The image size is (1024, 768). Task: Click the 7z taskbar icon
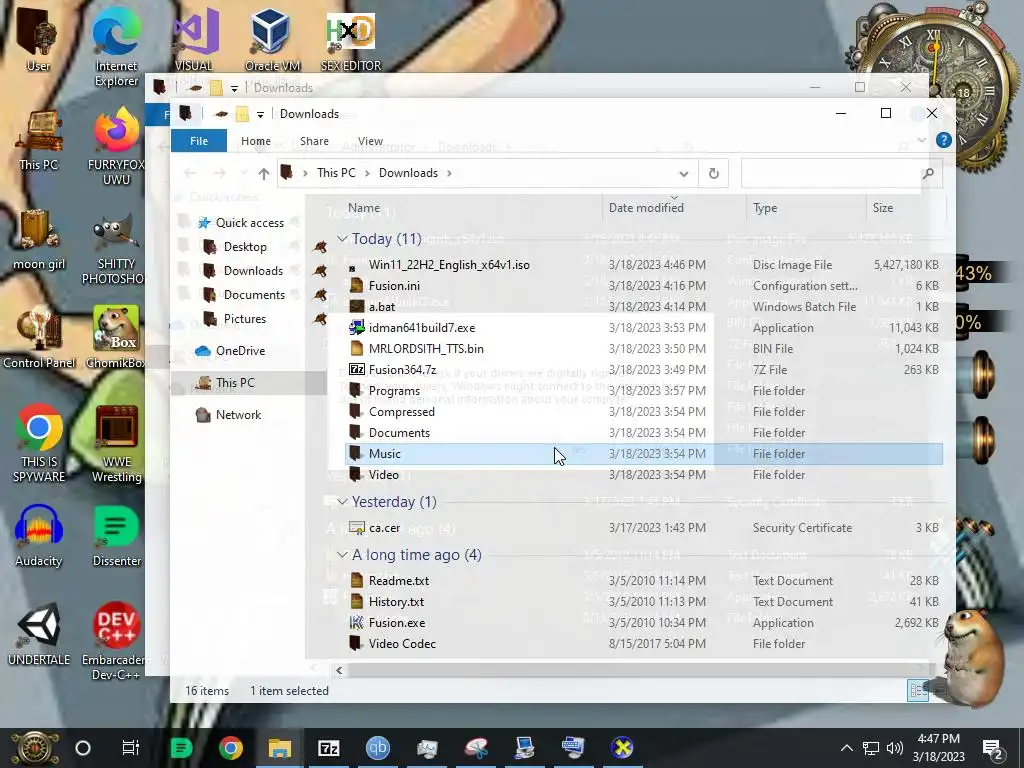328,748
